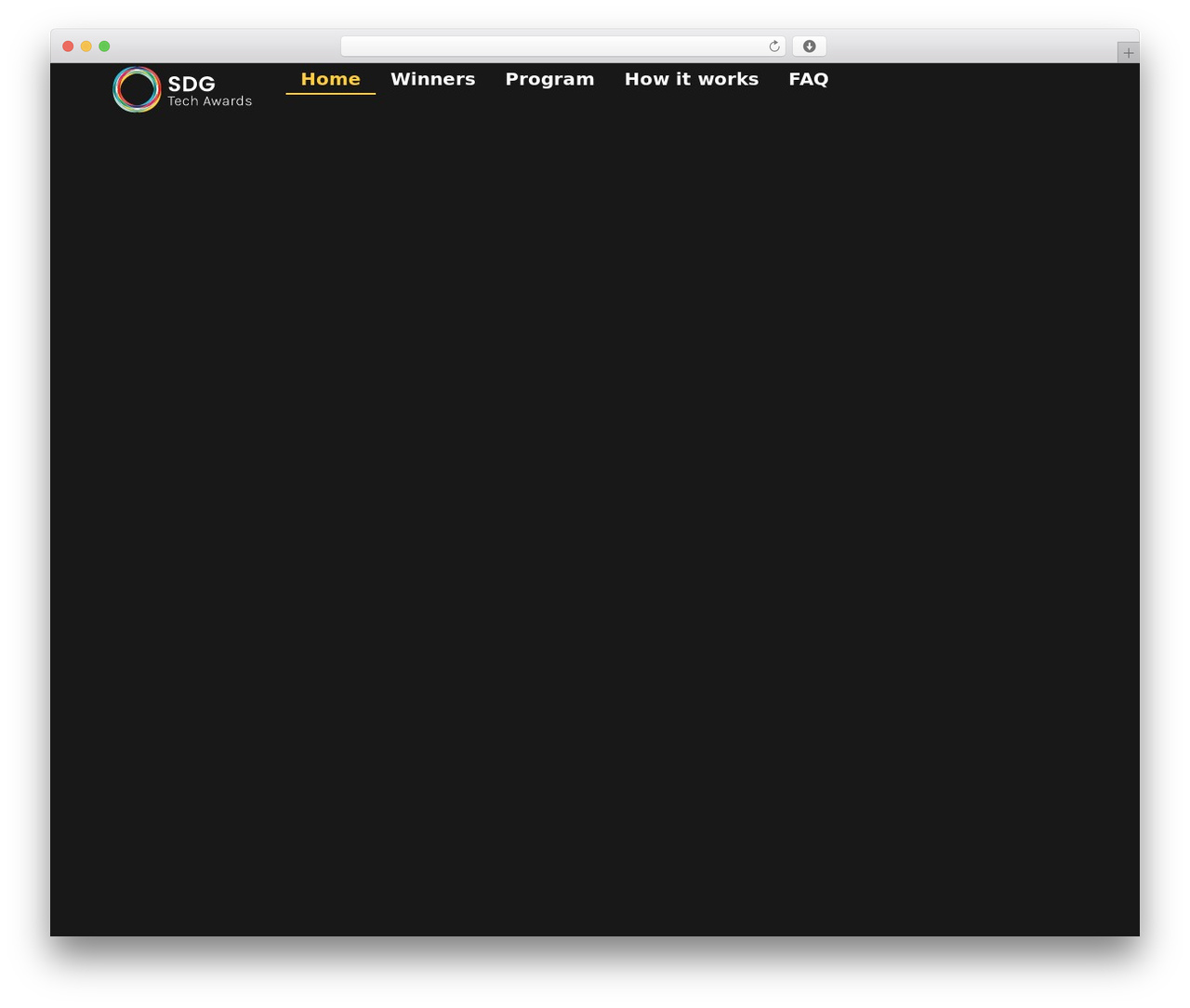
Task: Open the FAQ page
Action: coord(808,79)
